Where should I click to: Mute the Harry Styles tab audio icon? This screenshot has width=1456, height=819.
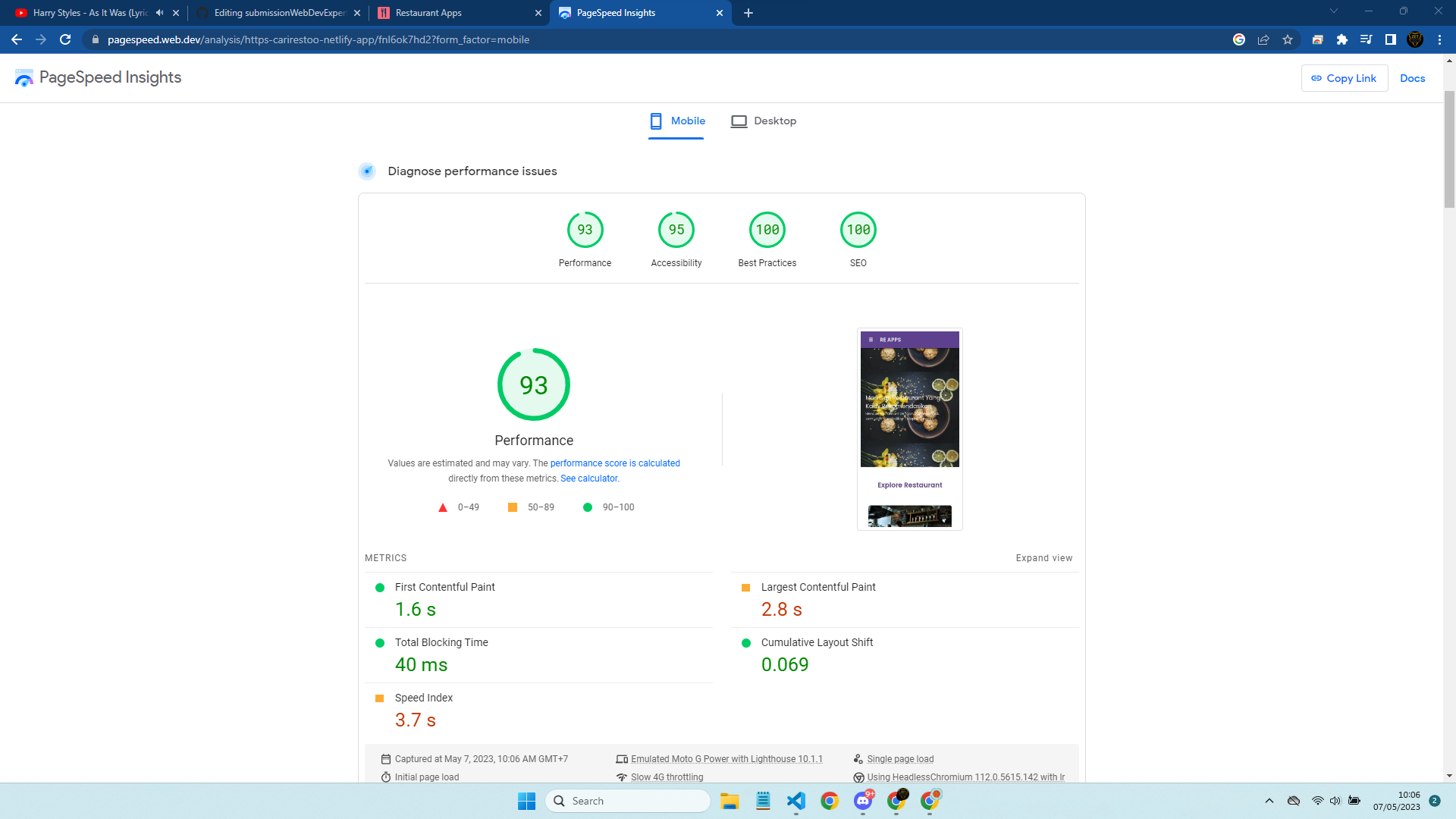[x=159, y=13]
